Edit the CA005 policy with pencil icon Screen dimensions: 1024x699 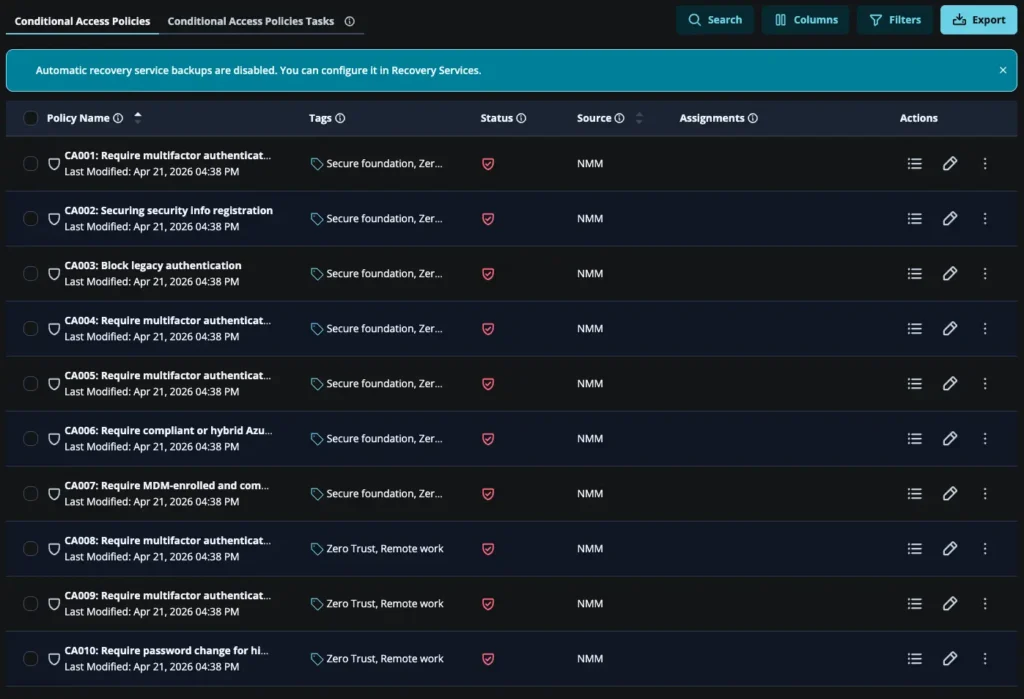950,383
